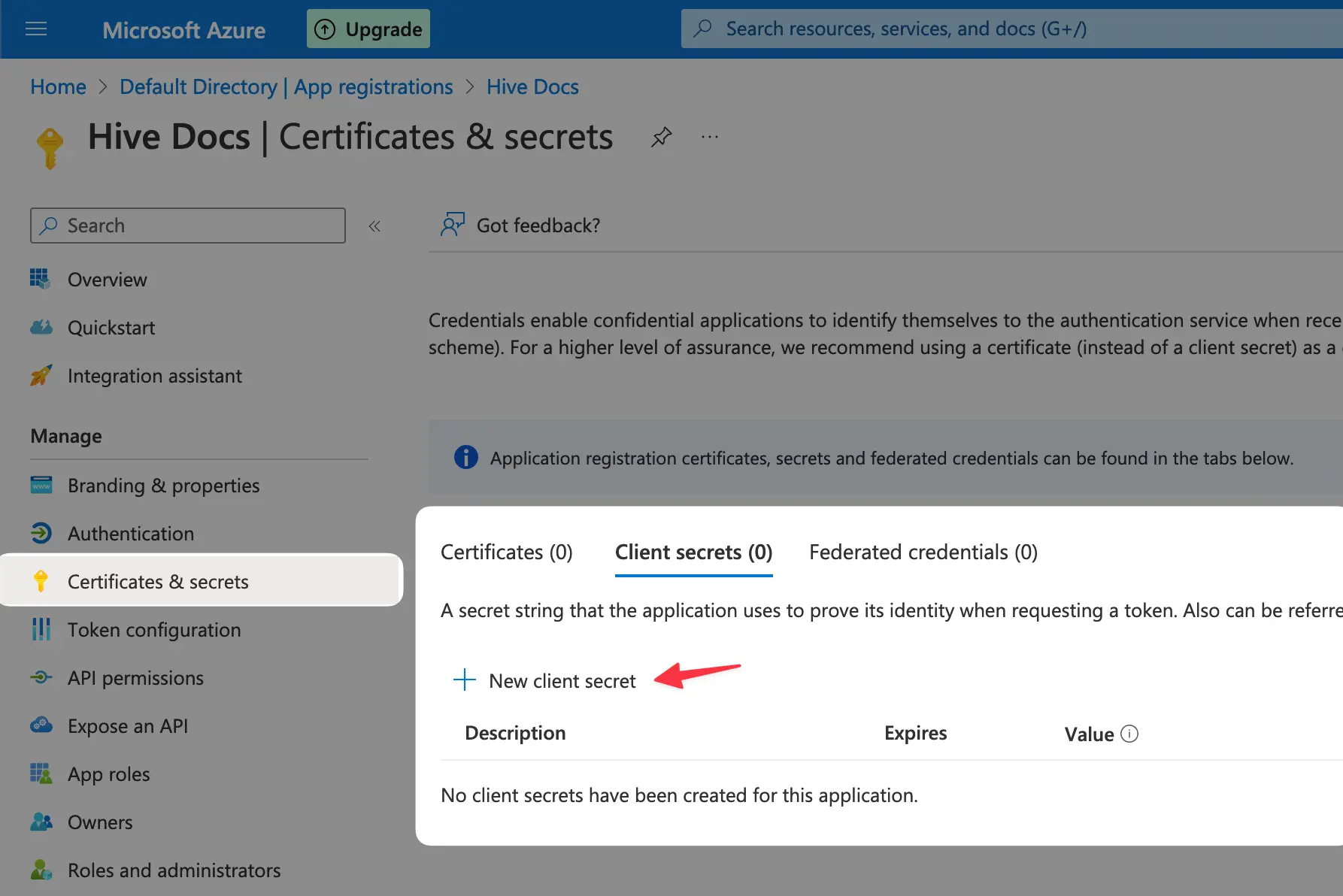Open the Overview page
Viewport: 1343px width, 896px height.
[x=107, y=280]
